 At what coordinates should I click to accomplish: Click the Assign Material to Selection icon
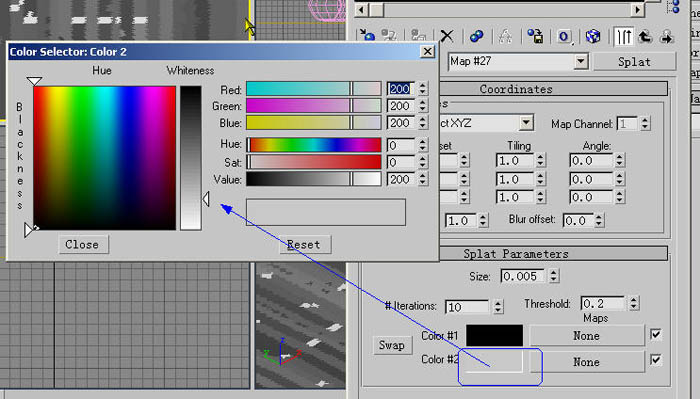coord(418,36)
